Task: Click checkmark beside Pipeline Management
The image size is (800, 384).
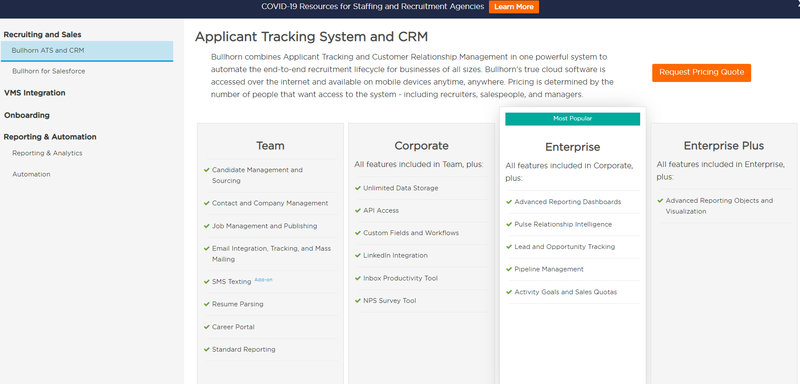Action: [509, 269]
